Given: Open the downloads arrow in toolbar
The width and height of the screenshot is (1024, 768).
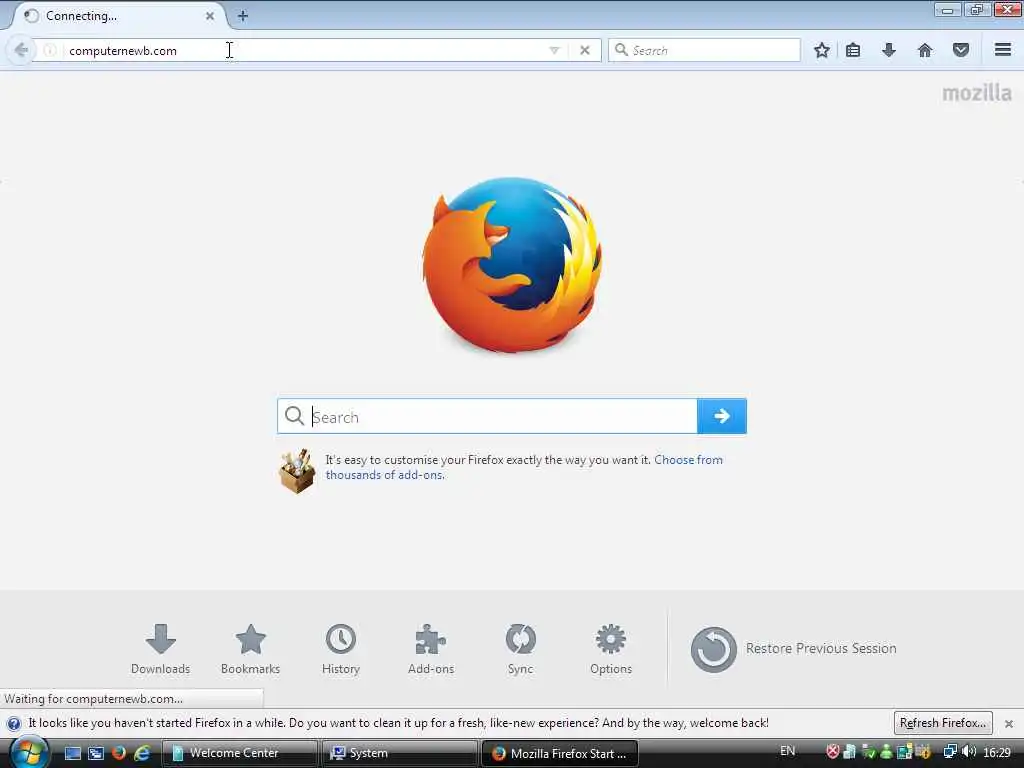Looking at the screenshot, I should click(x=889, y=50).
